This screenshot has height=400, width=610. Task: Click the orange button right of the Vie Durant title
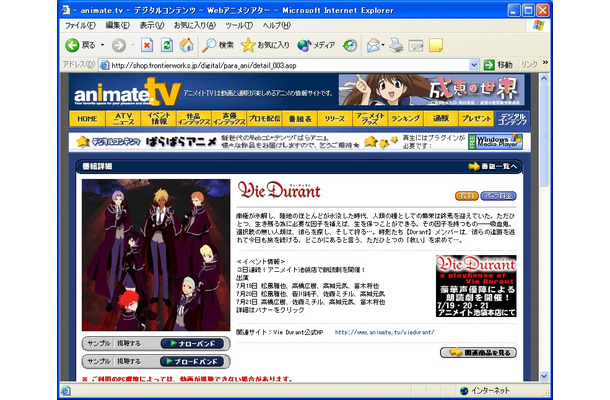pyautogui.click(x=467, y=196)
